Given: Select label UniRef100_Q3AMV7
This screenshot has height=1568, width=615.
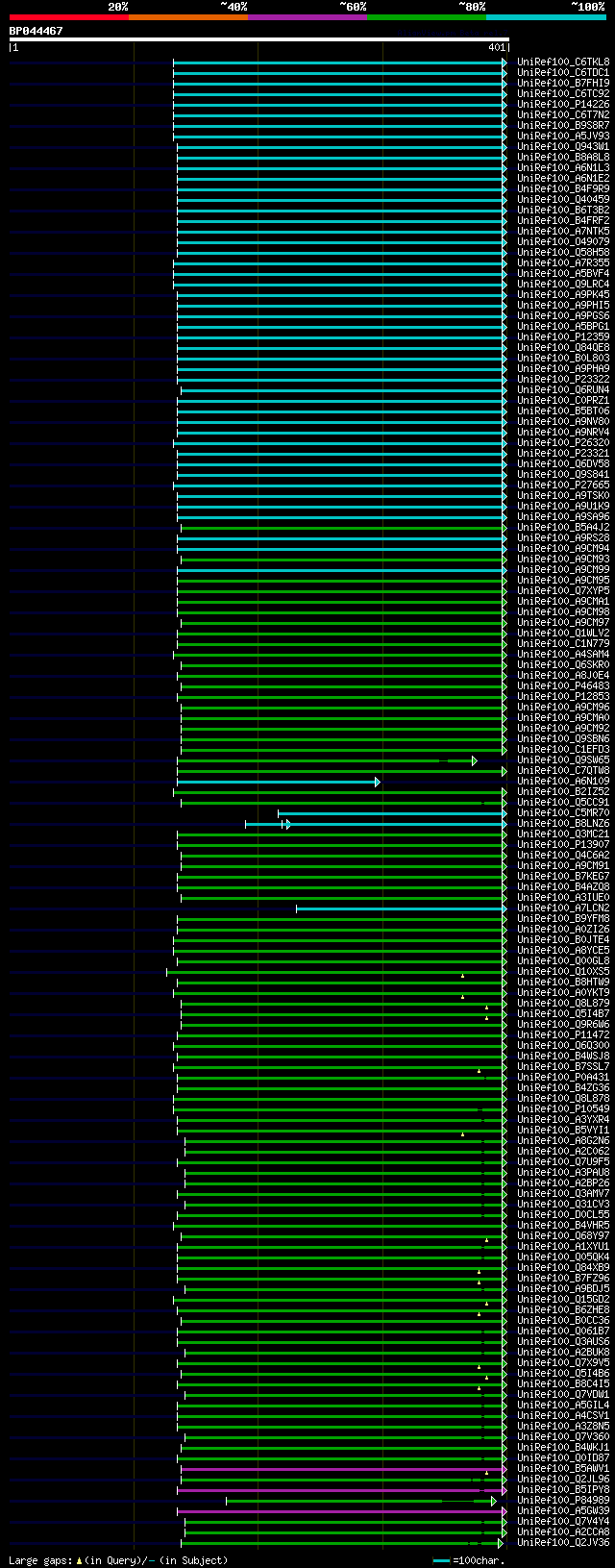Looking at the screenshot, I should coord(563,1193).
